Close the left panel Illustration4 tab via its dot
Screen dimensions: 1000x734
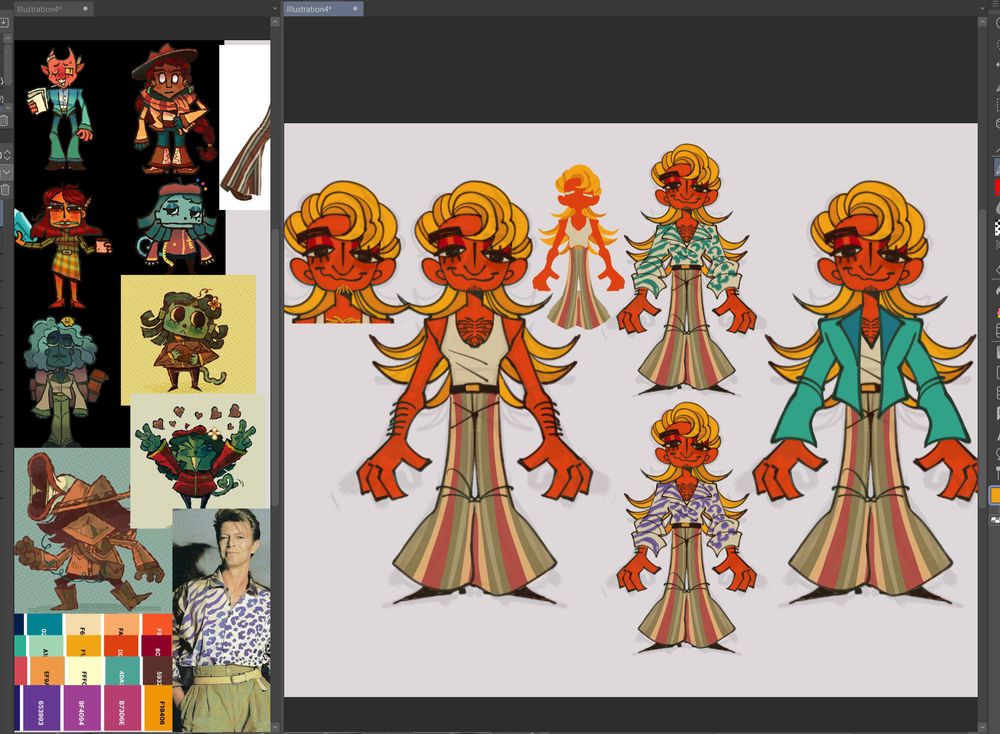(85, 9)
